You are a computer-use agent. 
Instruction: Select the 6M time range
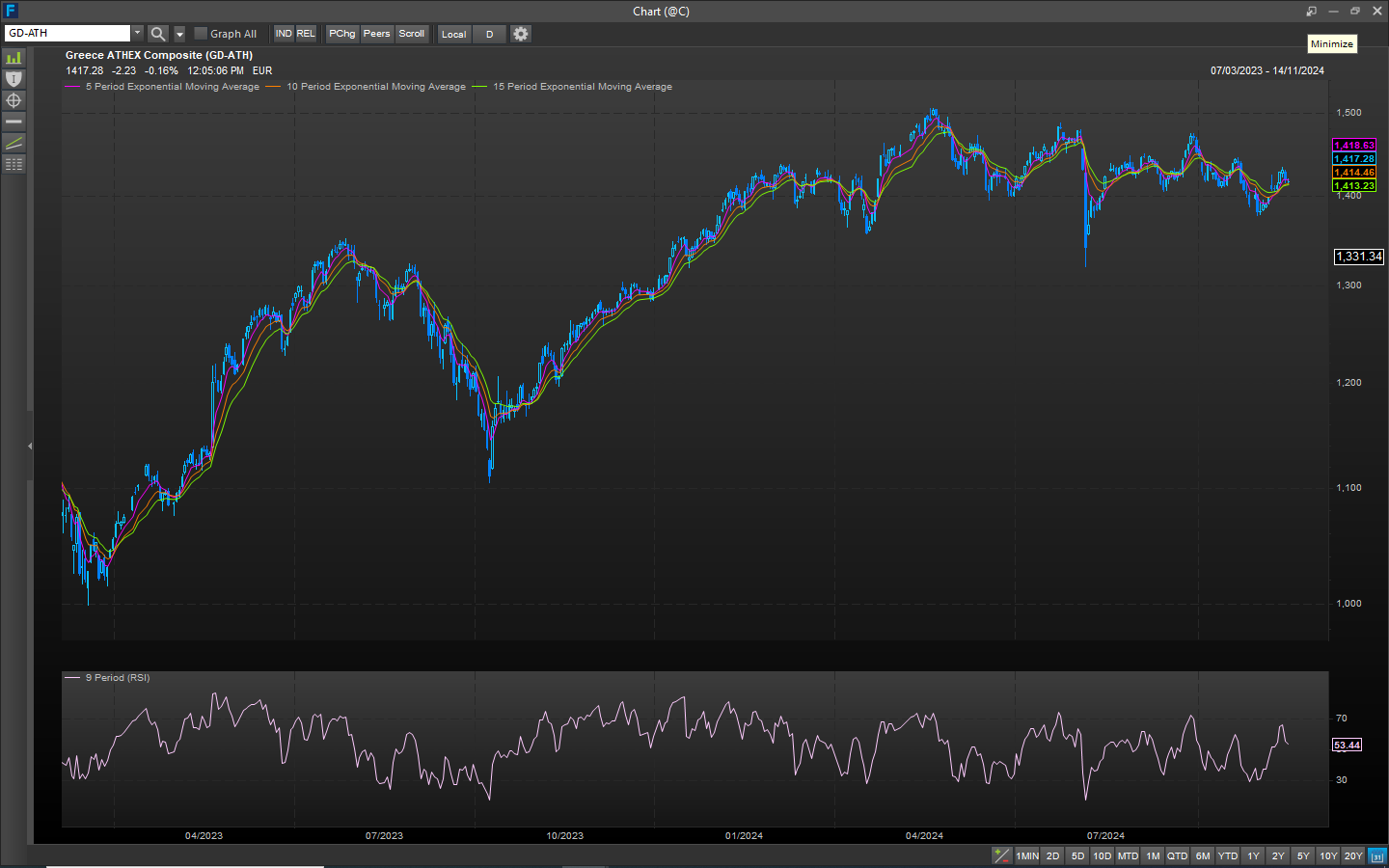(1203, 855)
